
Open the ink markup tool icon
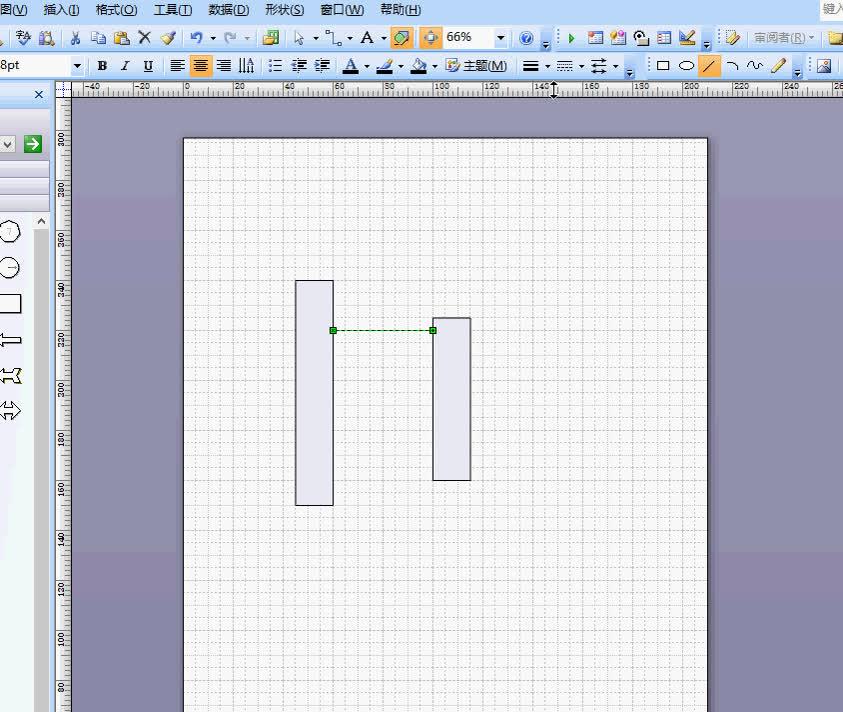[732, 38]
